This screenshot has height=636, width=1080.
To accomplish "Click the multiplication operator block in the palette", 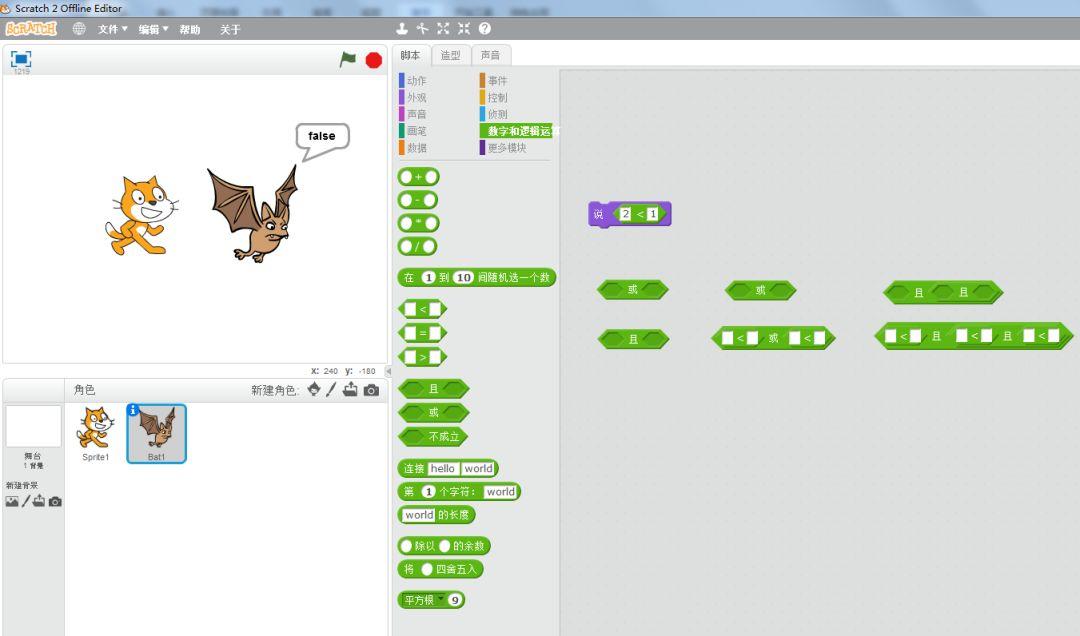I will [x=418, y=223].
